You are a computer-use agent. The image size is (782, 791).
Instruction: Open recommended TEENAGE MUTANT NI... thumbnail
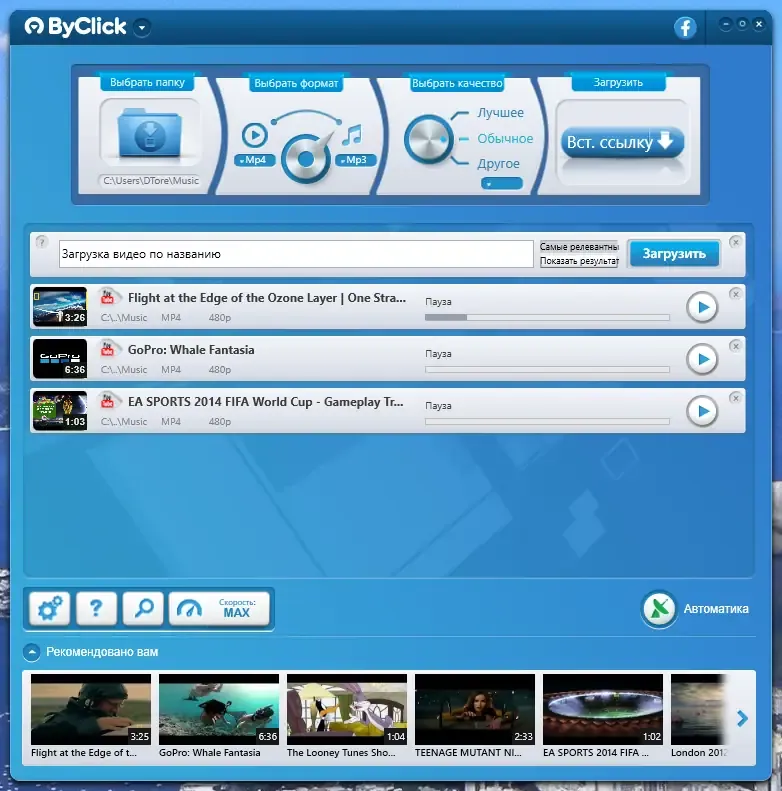pos(475,709)
